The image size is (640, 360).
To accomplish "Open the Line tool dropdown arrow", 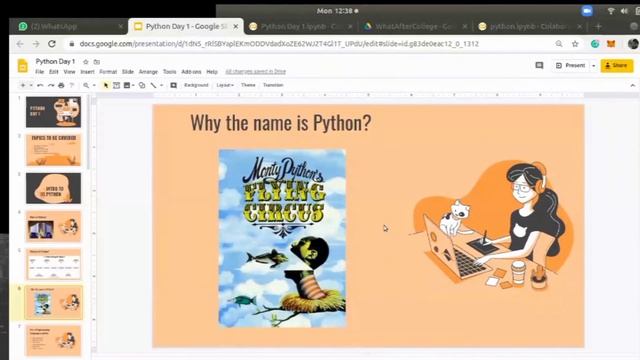I will click(x=162, y=85).
